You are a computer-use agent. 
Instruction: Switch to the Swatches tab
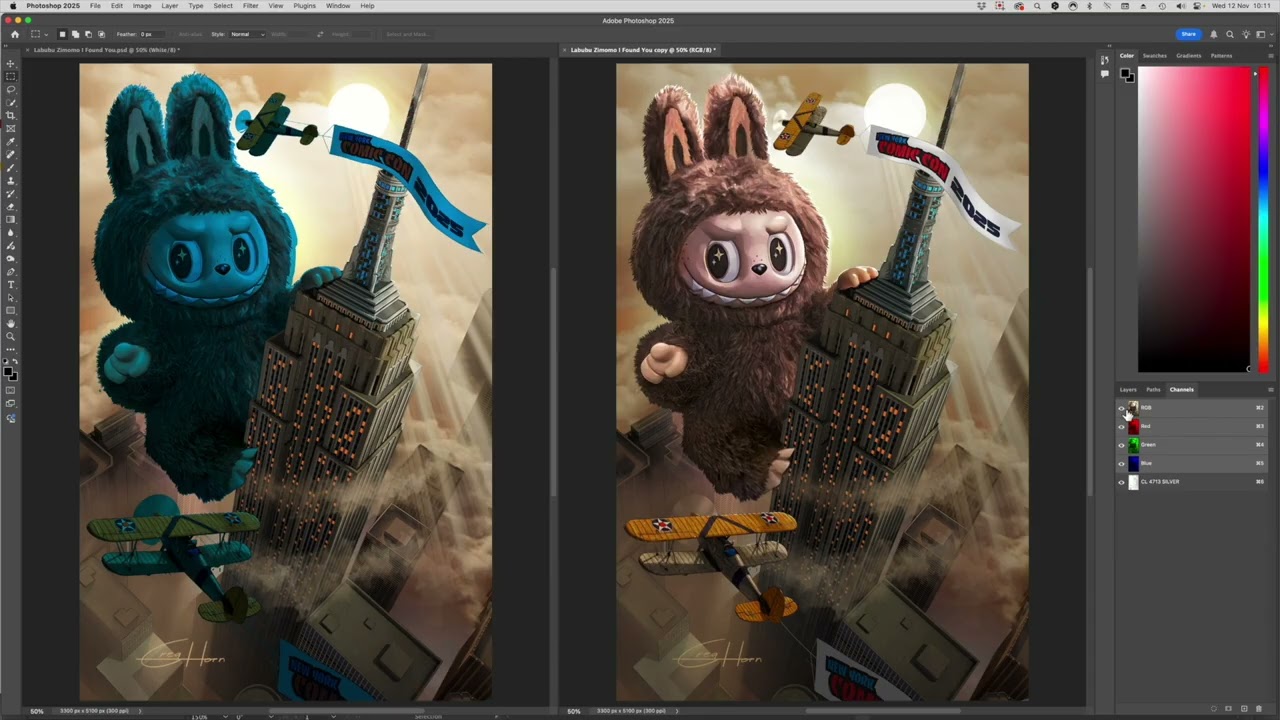1154,56
